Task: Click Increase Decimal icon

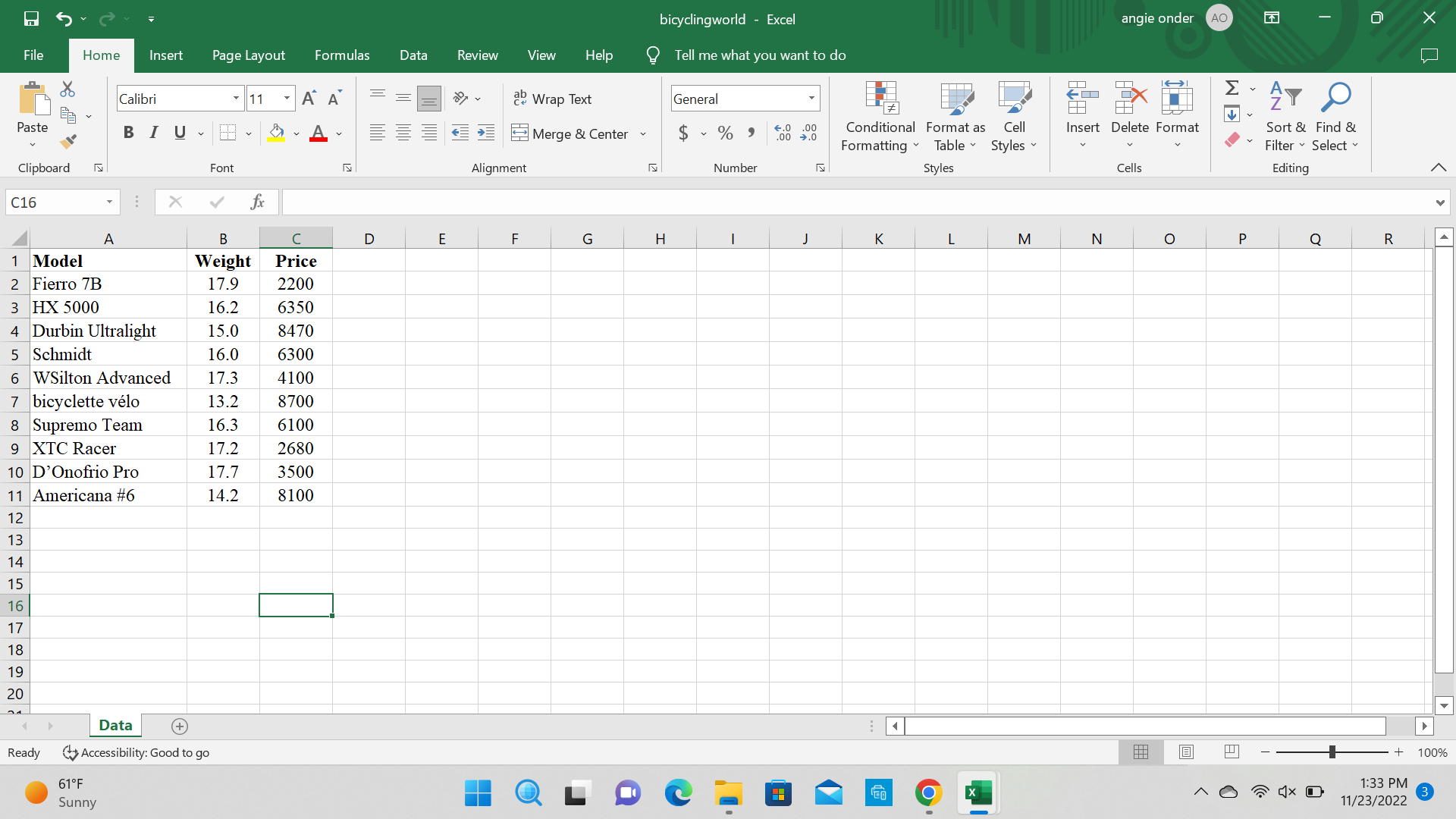Action: 783,133
